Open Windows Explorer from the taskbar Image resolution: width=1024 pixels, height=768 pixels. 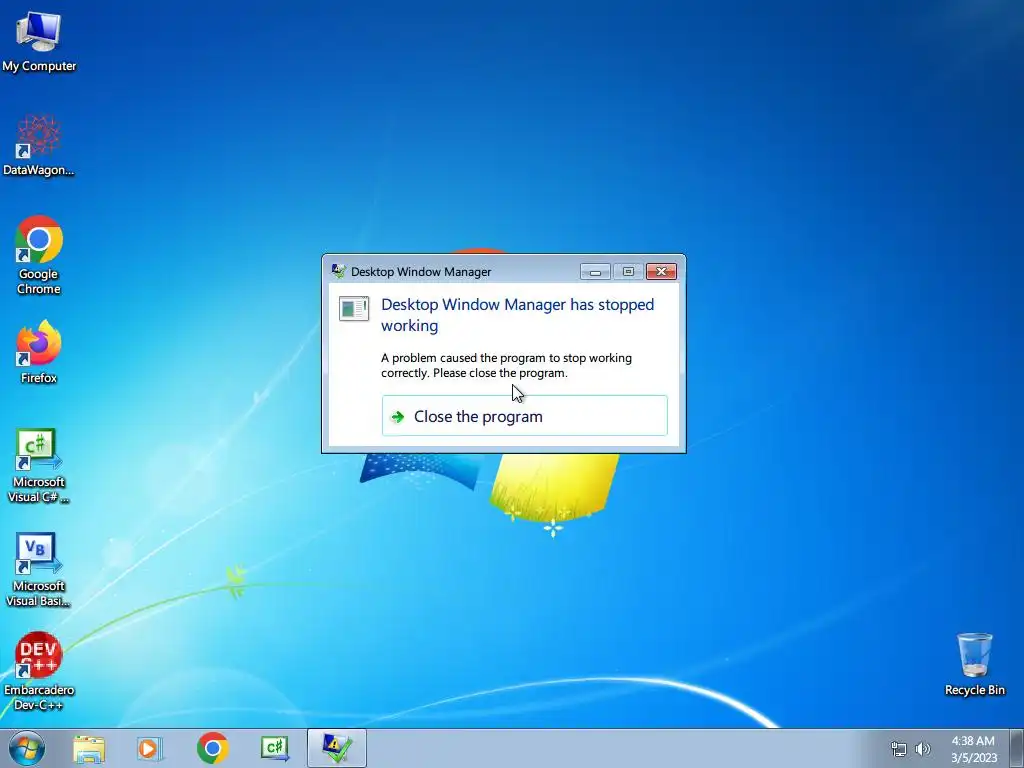89,749
